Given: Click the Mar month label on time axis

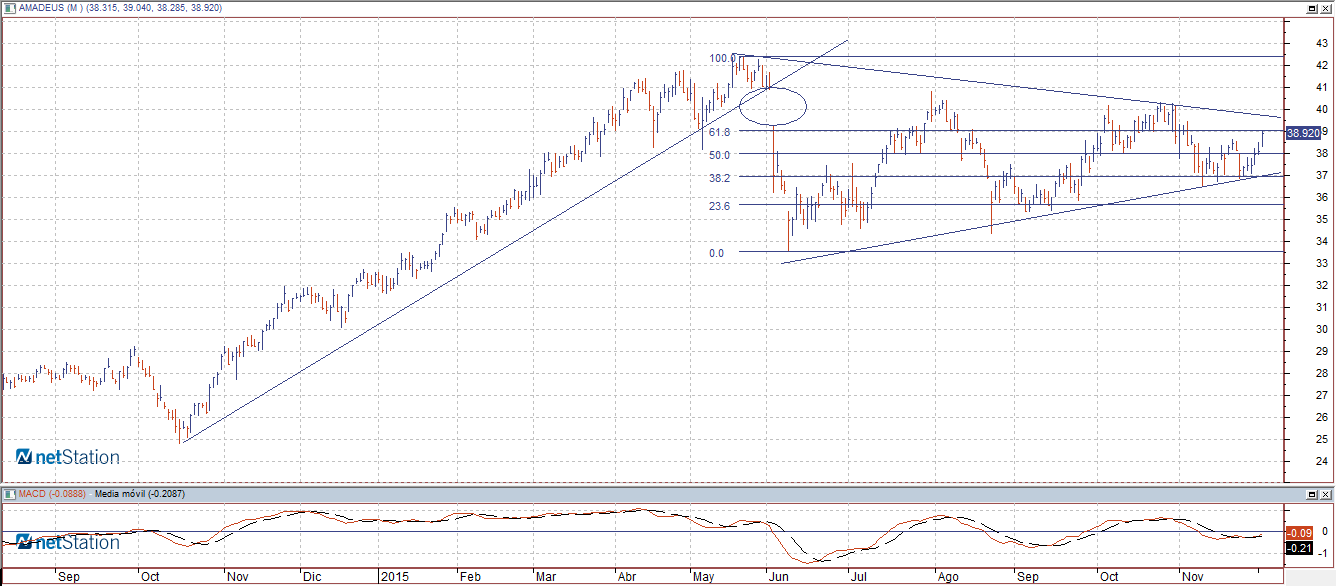Looking at the screenshot, I should 545,577.
